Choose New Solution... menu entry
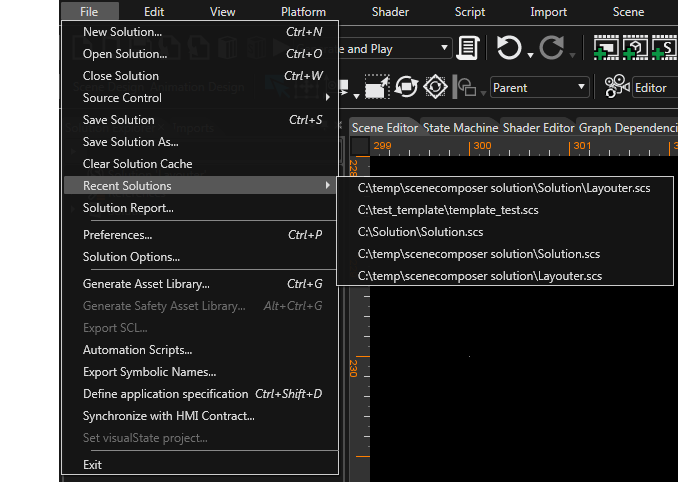The width and height of the screenshot is (680, 483). [201, 32]
